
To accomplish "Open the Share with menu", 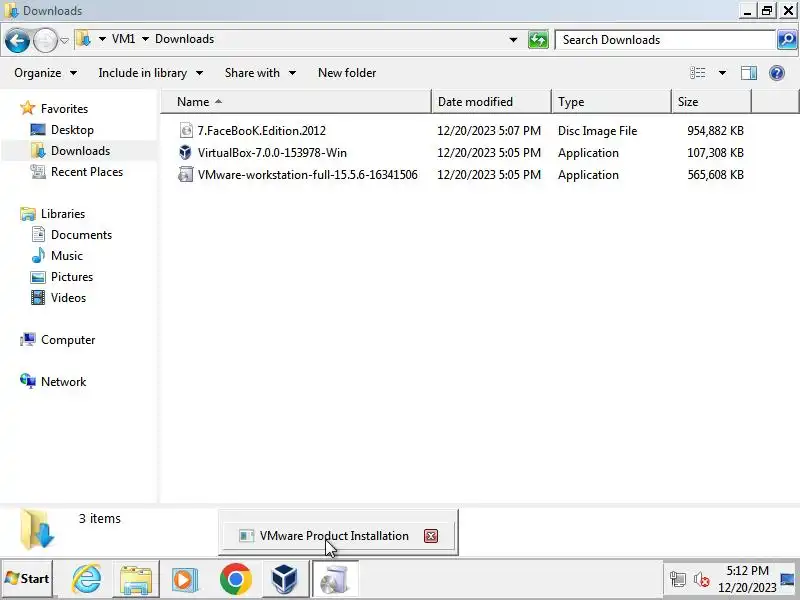I will [x=260, y=73].
